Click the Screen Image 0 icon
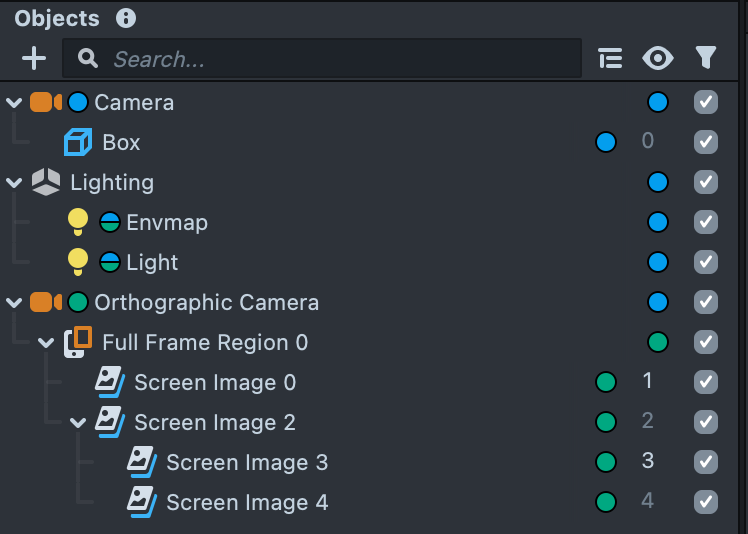Viewport: 748px width, 534px height. tap(110, 382)
